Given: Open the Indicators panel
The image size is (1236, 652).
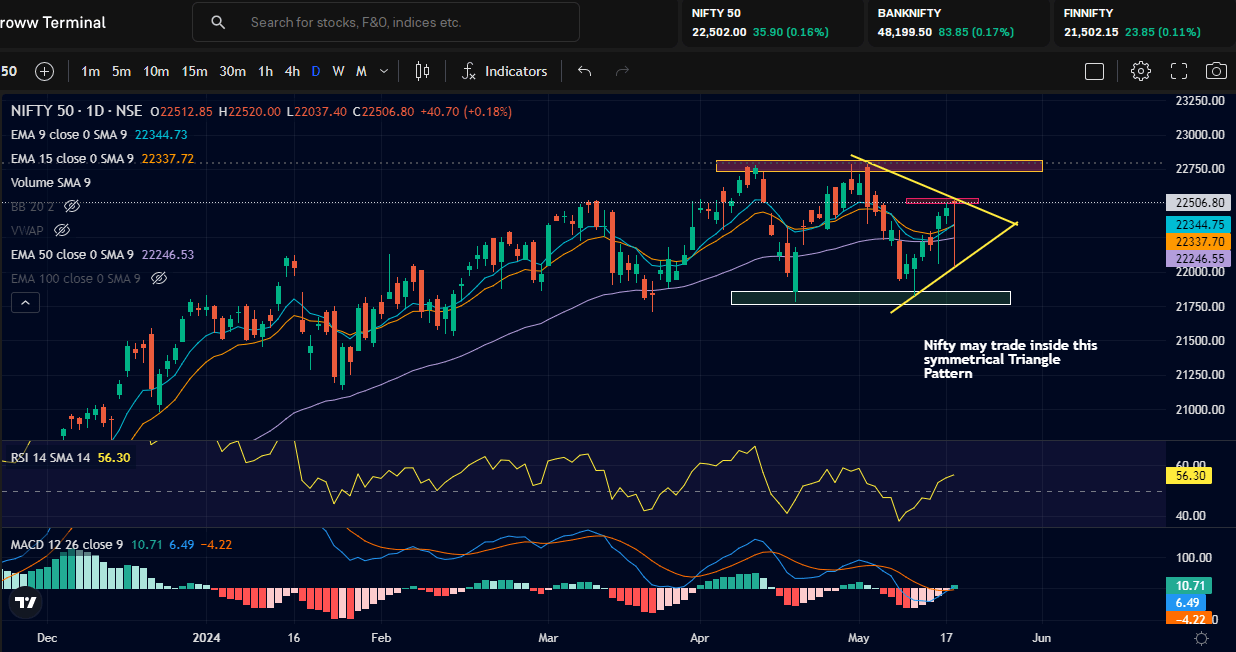Looking at the screenshot, I should pyautogui.click(x=504, y=71).
